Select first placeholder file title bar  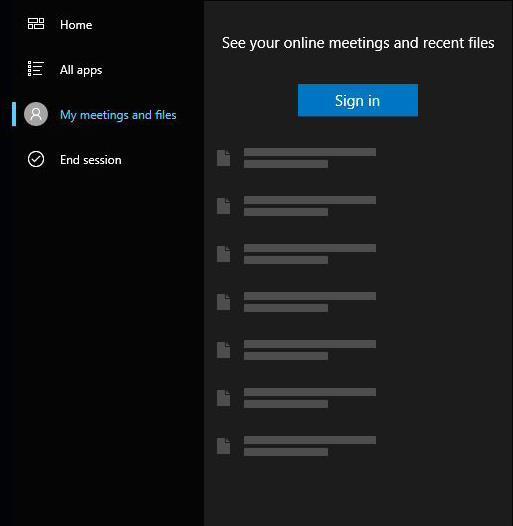coord(310,152)
